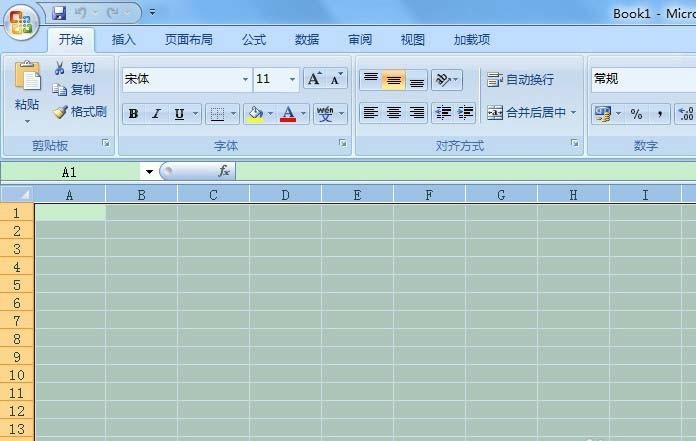
Task: Switch to the 插入 ribbon tab
Action: tap(124, 40)
